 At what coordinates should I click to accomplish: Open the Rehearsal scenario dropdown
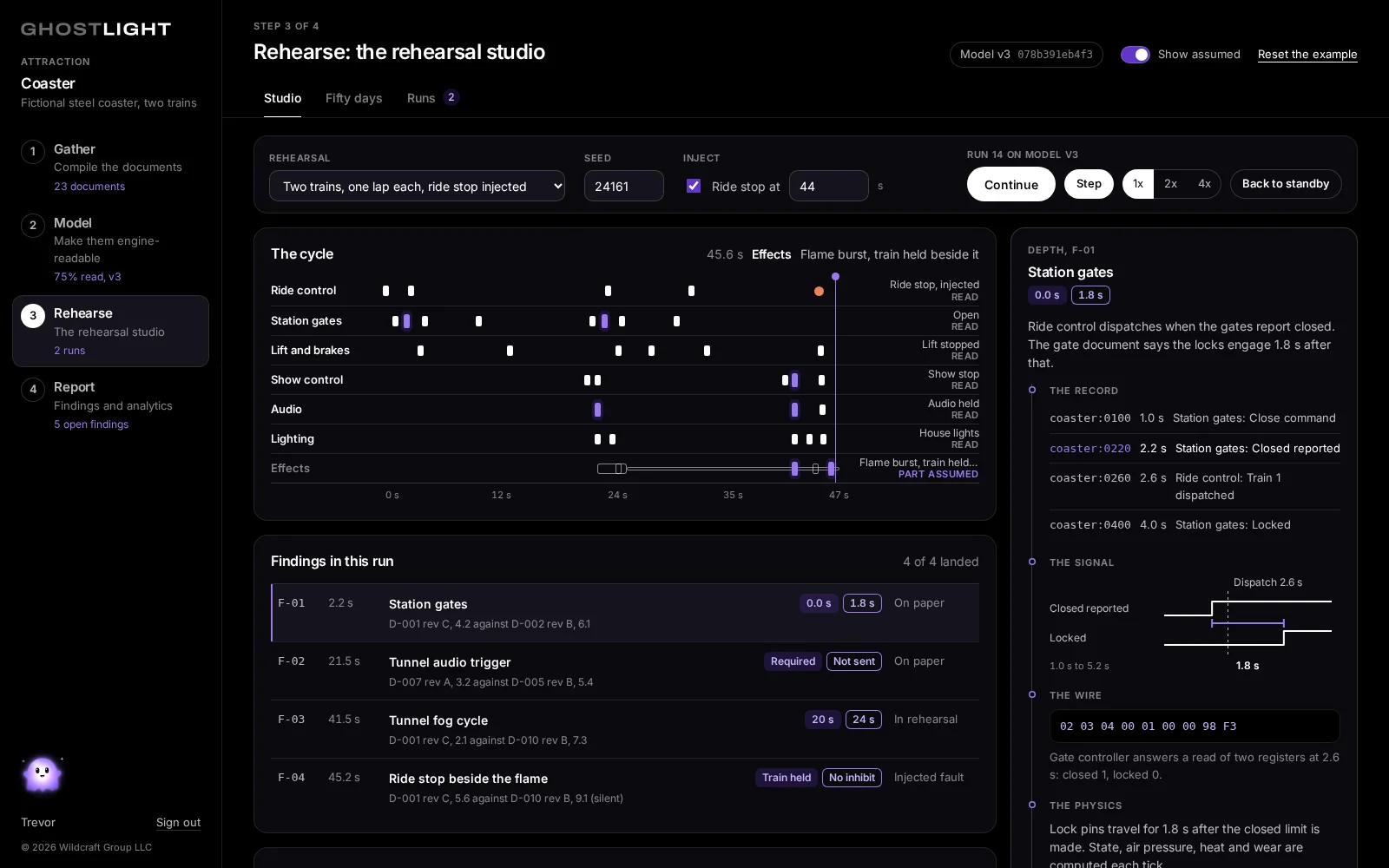tap(417, 186)
